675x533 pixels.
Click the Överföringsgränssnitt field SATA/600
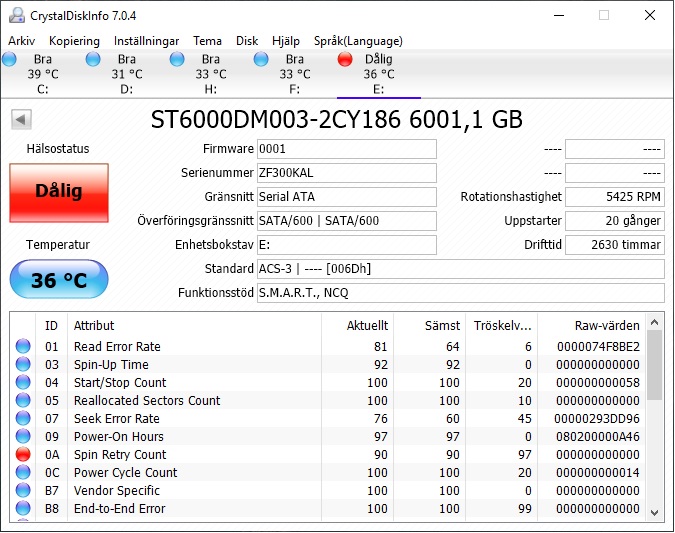347,221
